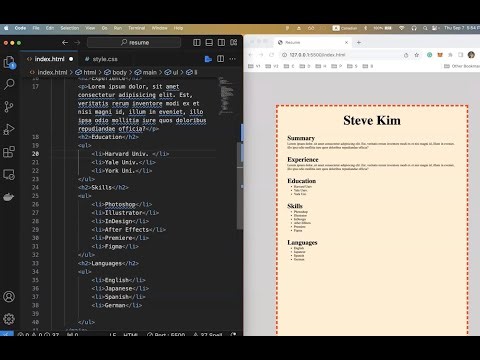The width and height of the screenshot is (480, 360).
Task: Expand the li breadcrumb segment
Action: [x=192, y=72]
